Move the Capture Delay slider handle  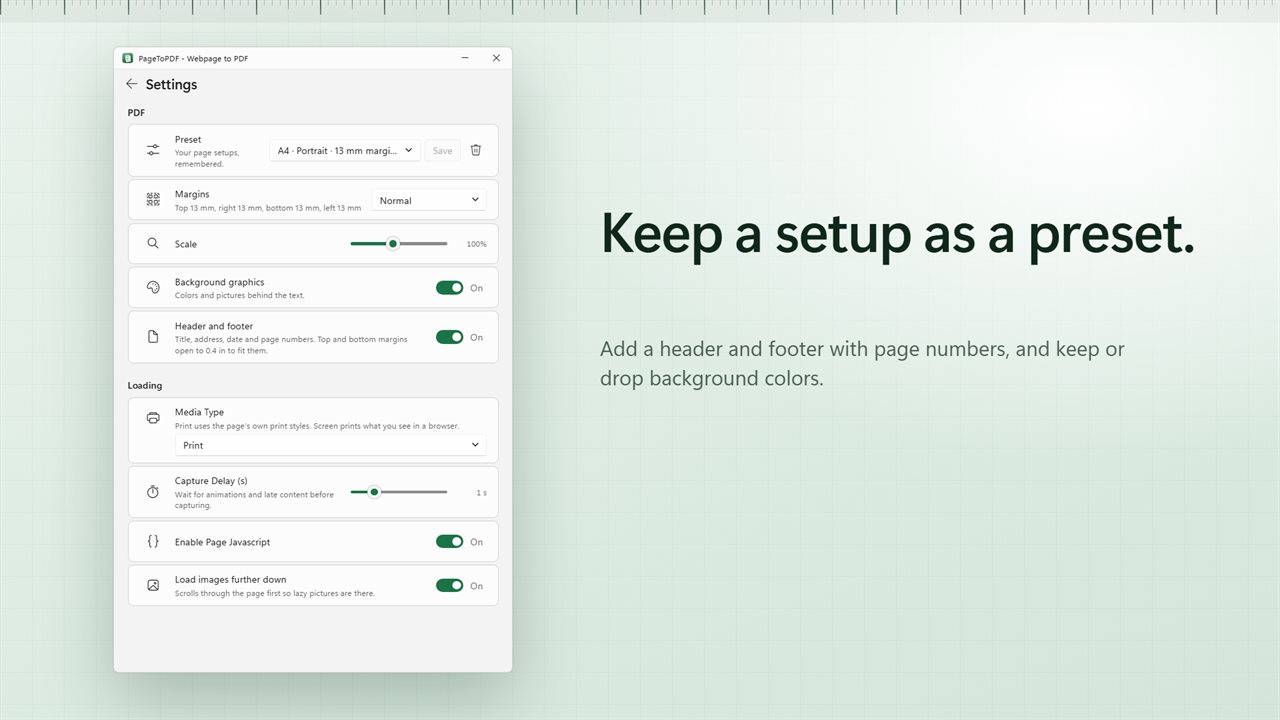click(374, 492)
